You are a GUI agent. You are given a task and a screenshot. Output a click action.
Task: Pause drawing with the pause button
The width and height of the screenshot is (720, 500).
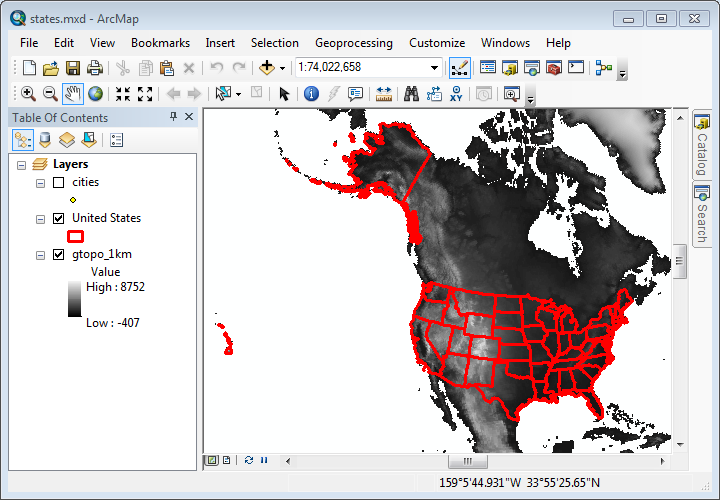pyautogui.click(x=264, y=460)
